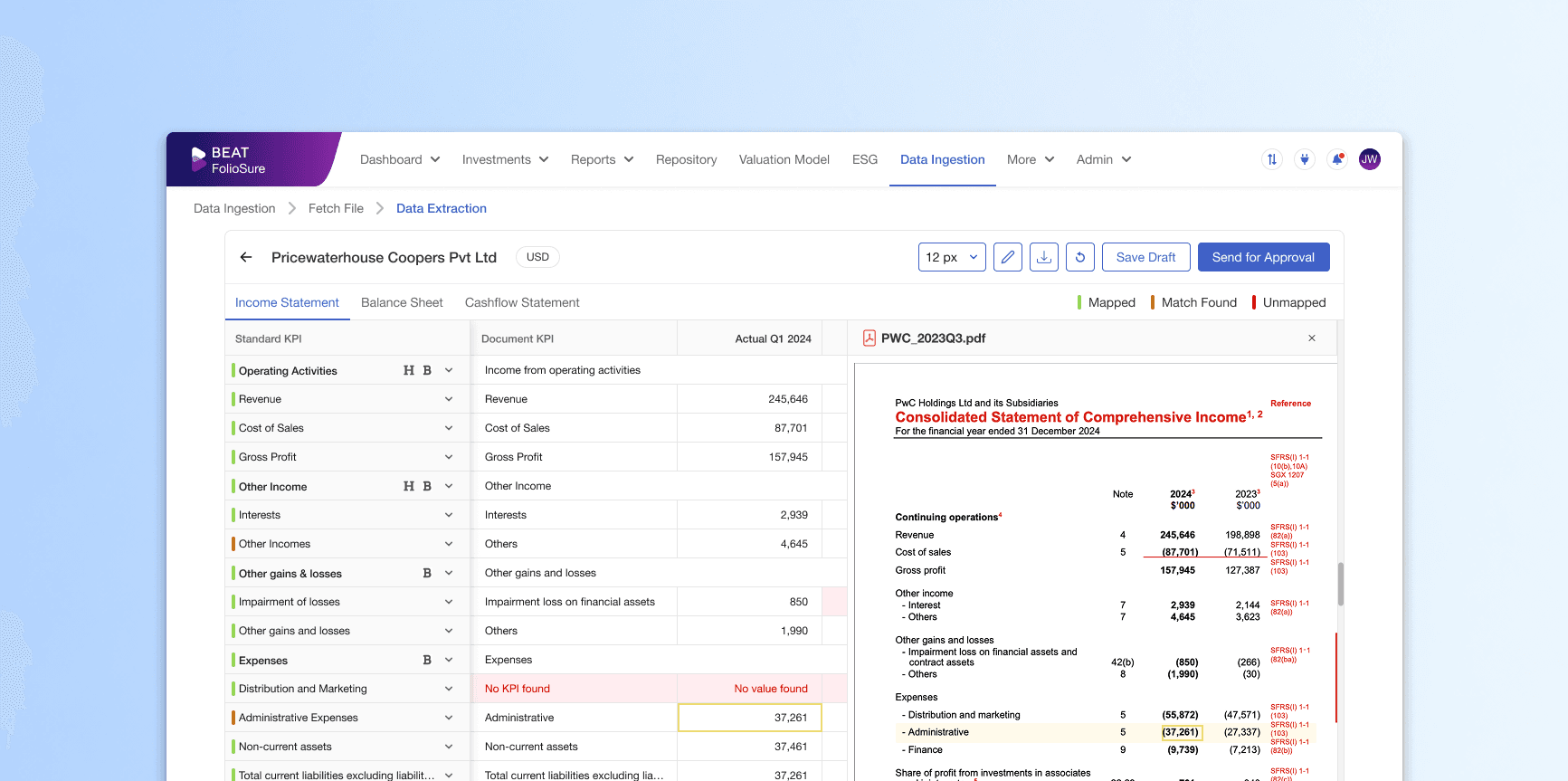Screen dimensions: 1568x781
Task: Select Data Ingestion in the top navigation bar
Action: (943, 159)
